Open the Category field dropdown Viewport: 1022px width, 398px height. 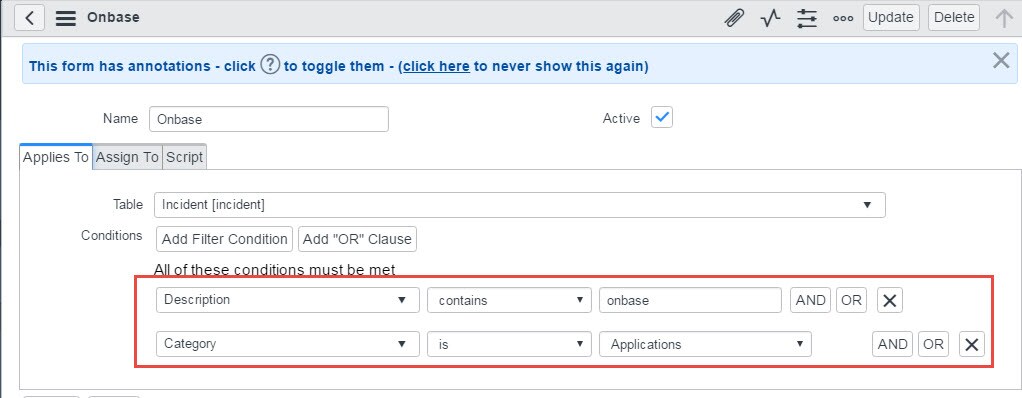(x=287, y=344)
